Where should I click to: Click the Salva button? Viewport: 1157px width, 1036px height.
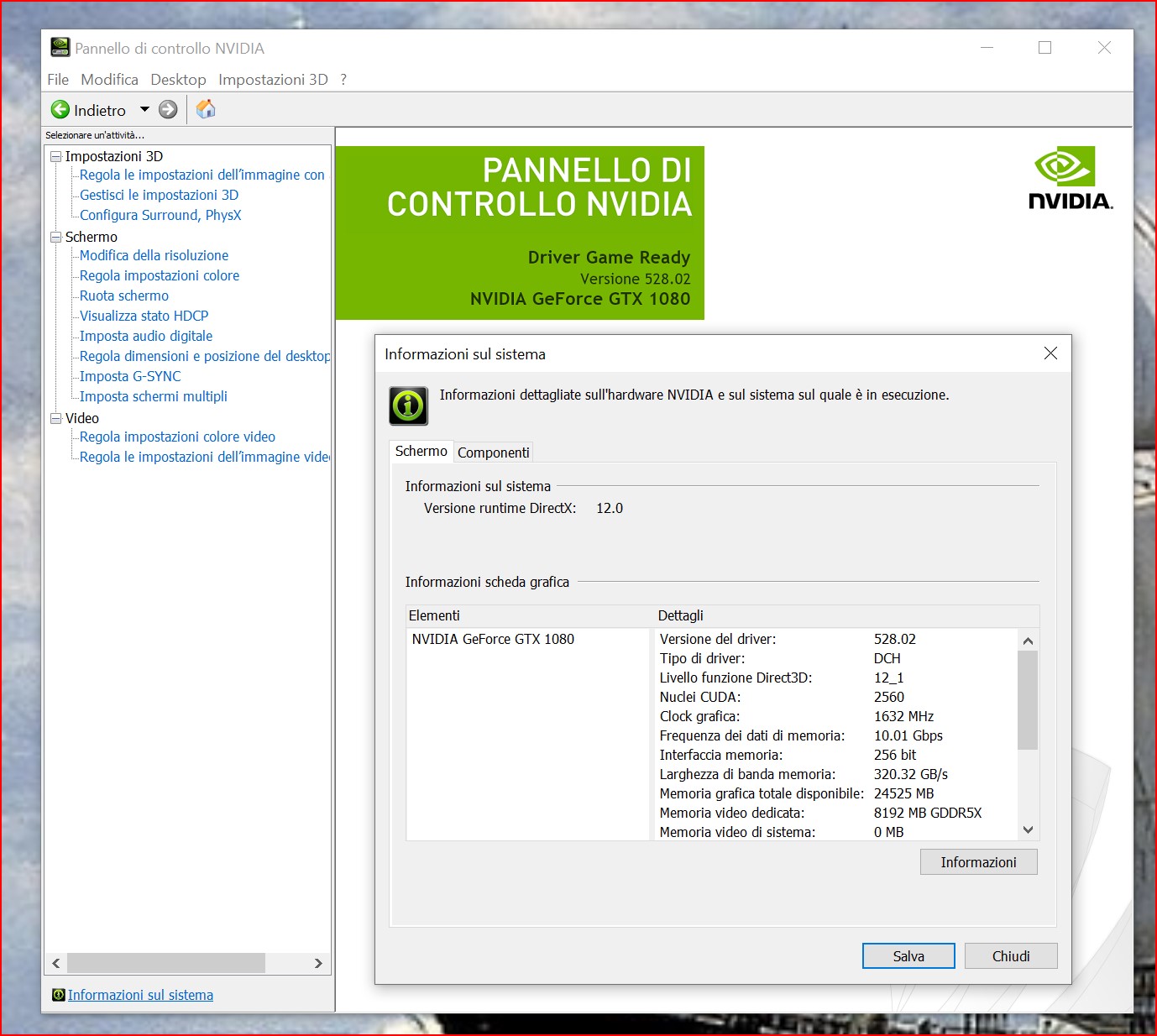click(x=908, y=956)
